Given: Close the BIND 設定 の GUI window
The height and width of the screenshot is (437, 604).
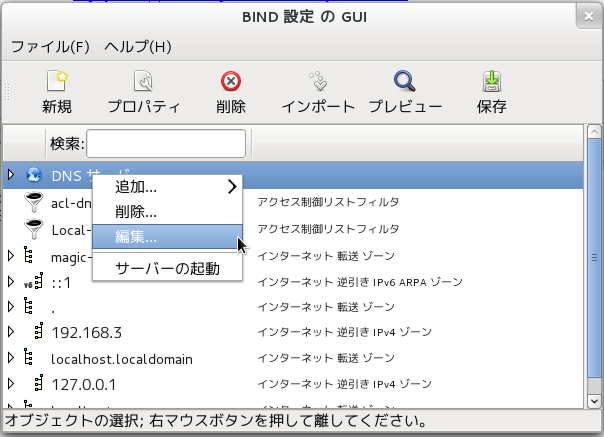Looking at the screenshot, I should 589,16.
